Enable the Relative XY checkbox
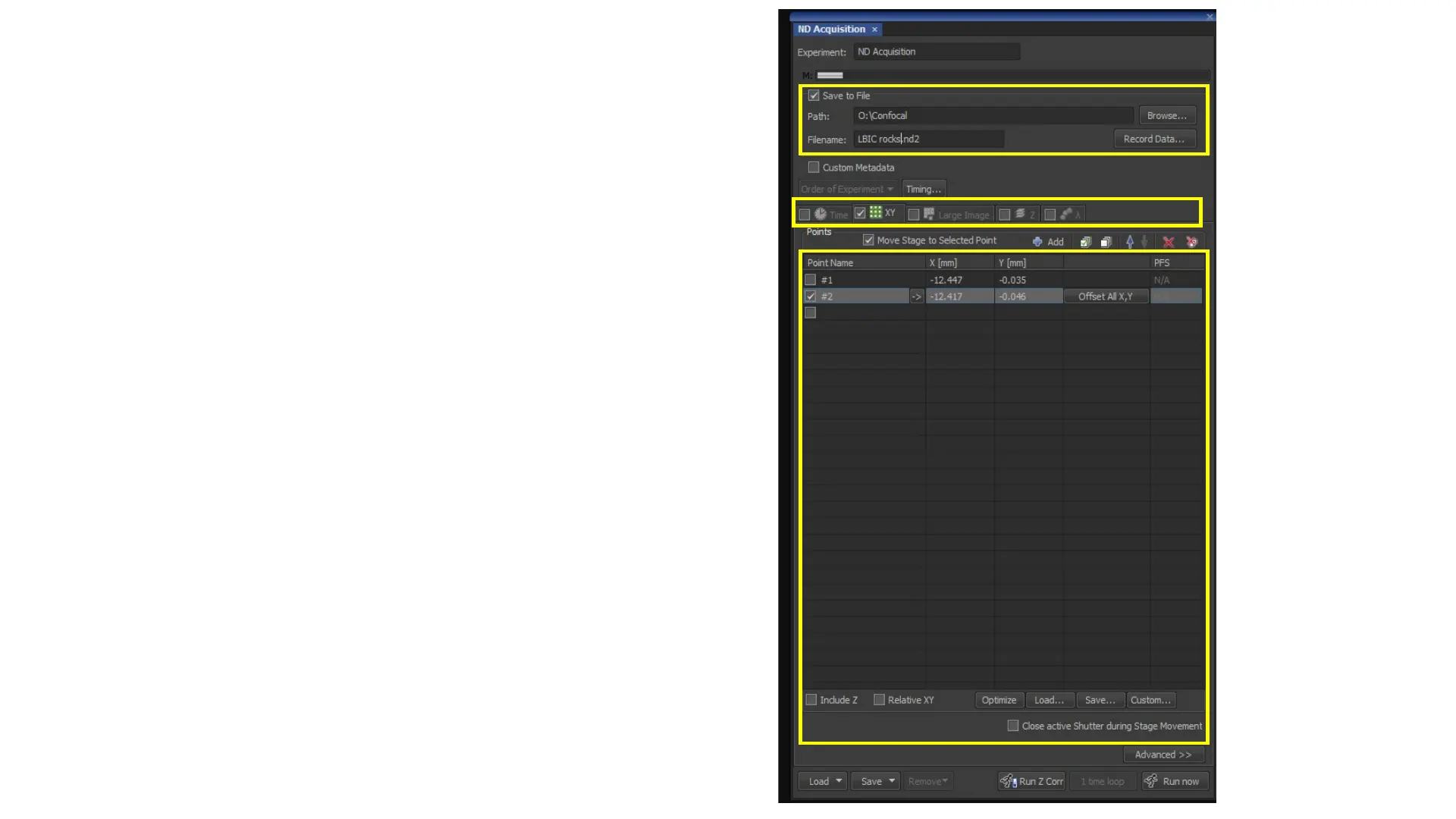The width and height of the screenshot is (1456, 819). click(x=879, y=700)
